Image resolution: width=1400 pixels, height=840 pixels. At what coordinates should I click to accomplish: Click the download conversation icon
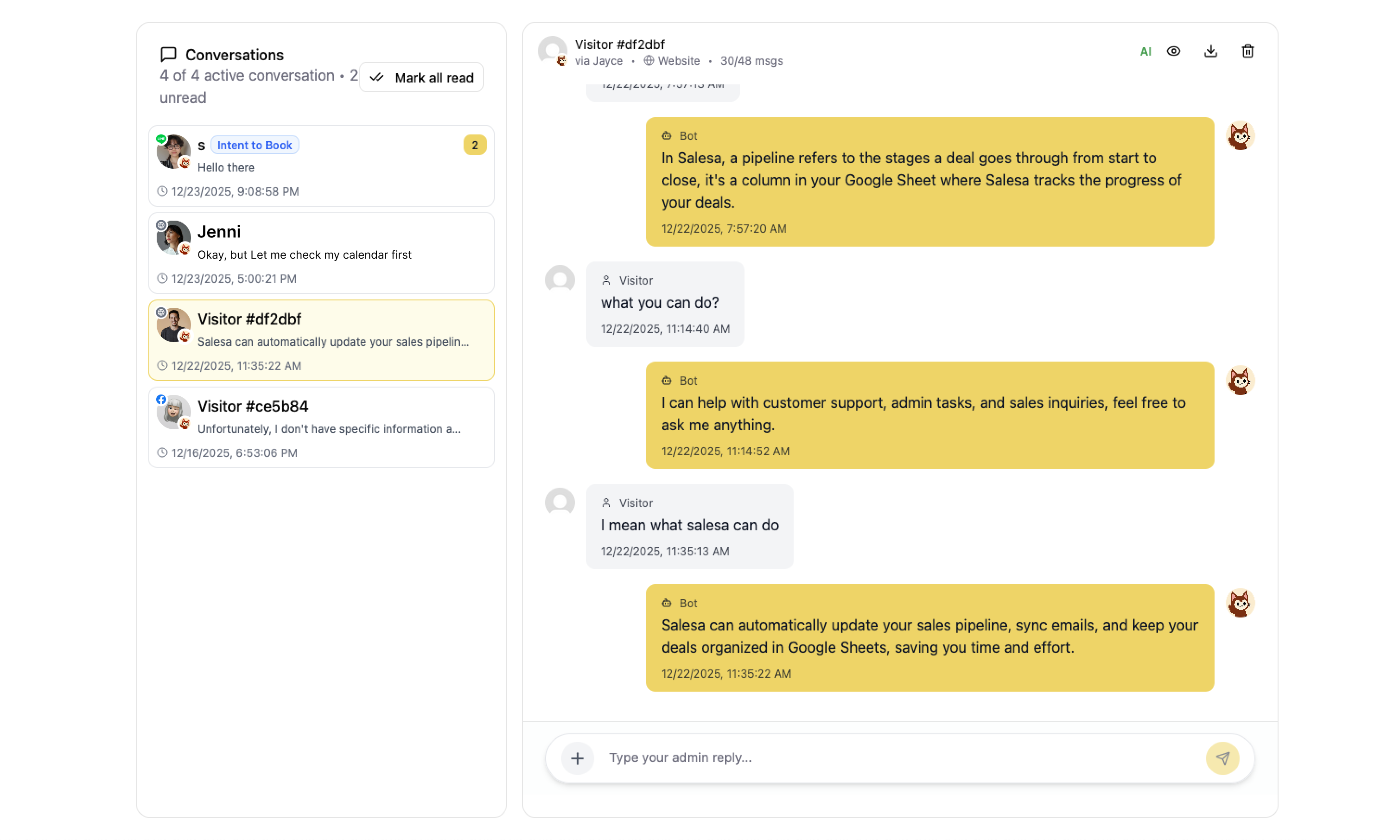1210,51
